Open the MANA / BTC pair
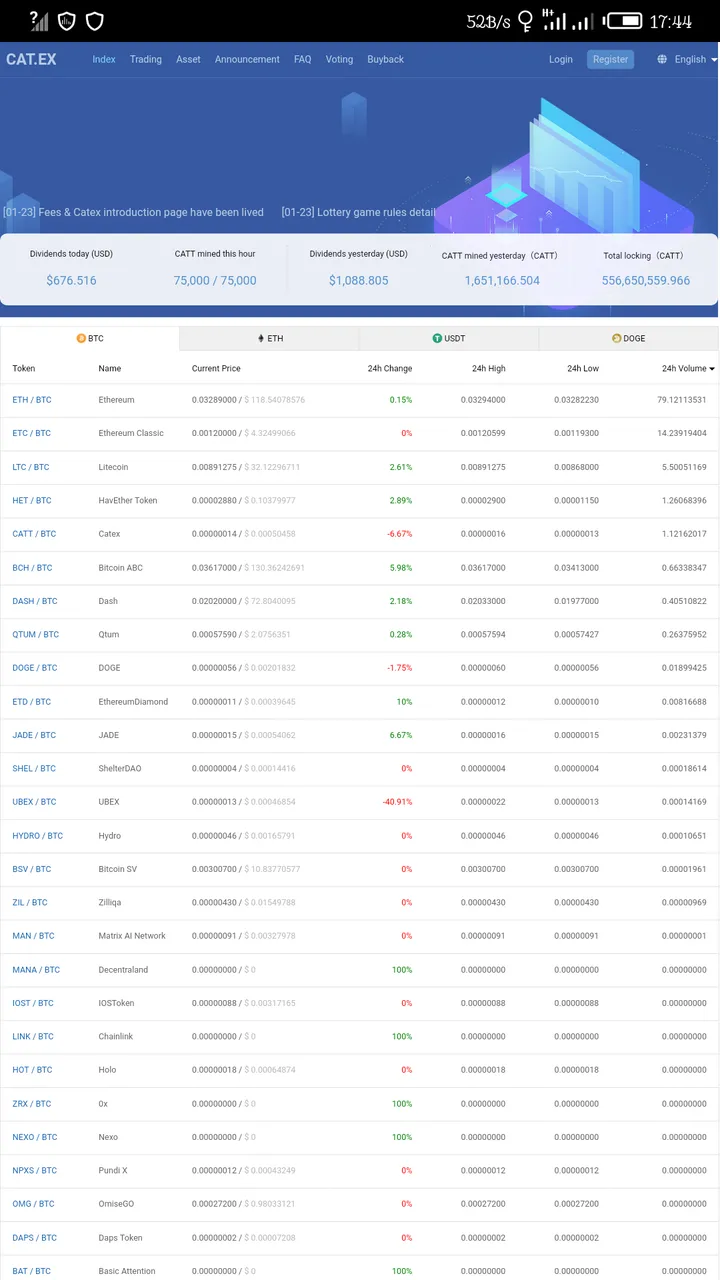Image resolution: width=720 pixels, height=1280 pixels. click(36, 970)
